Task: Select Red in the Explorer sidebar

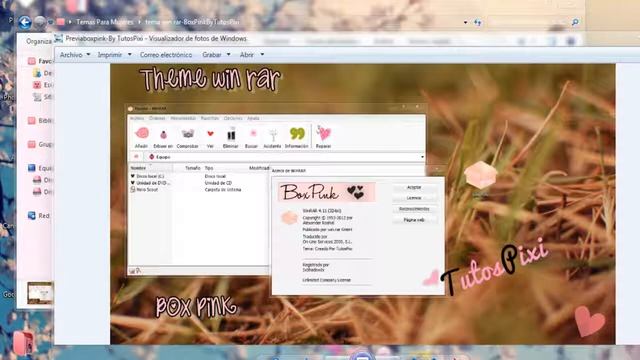Action: 39,216
